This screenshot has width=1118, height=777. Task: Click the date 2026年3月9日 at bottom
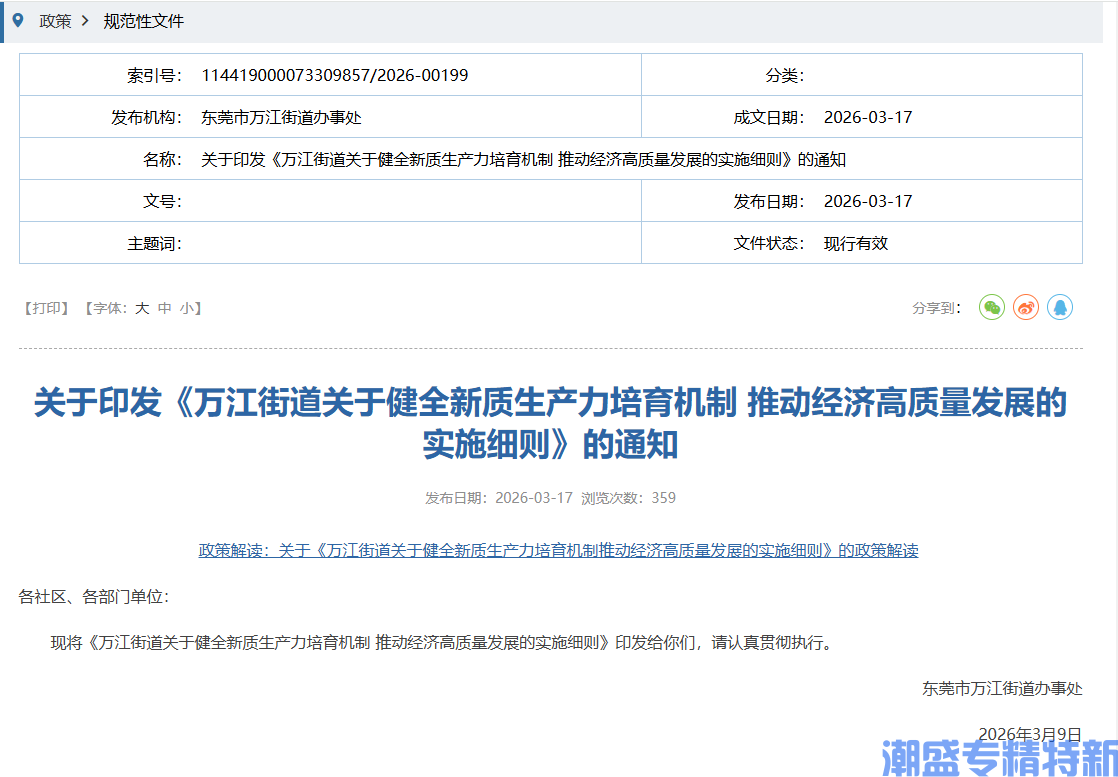click(1030, 734)
